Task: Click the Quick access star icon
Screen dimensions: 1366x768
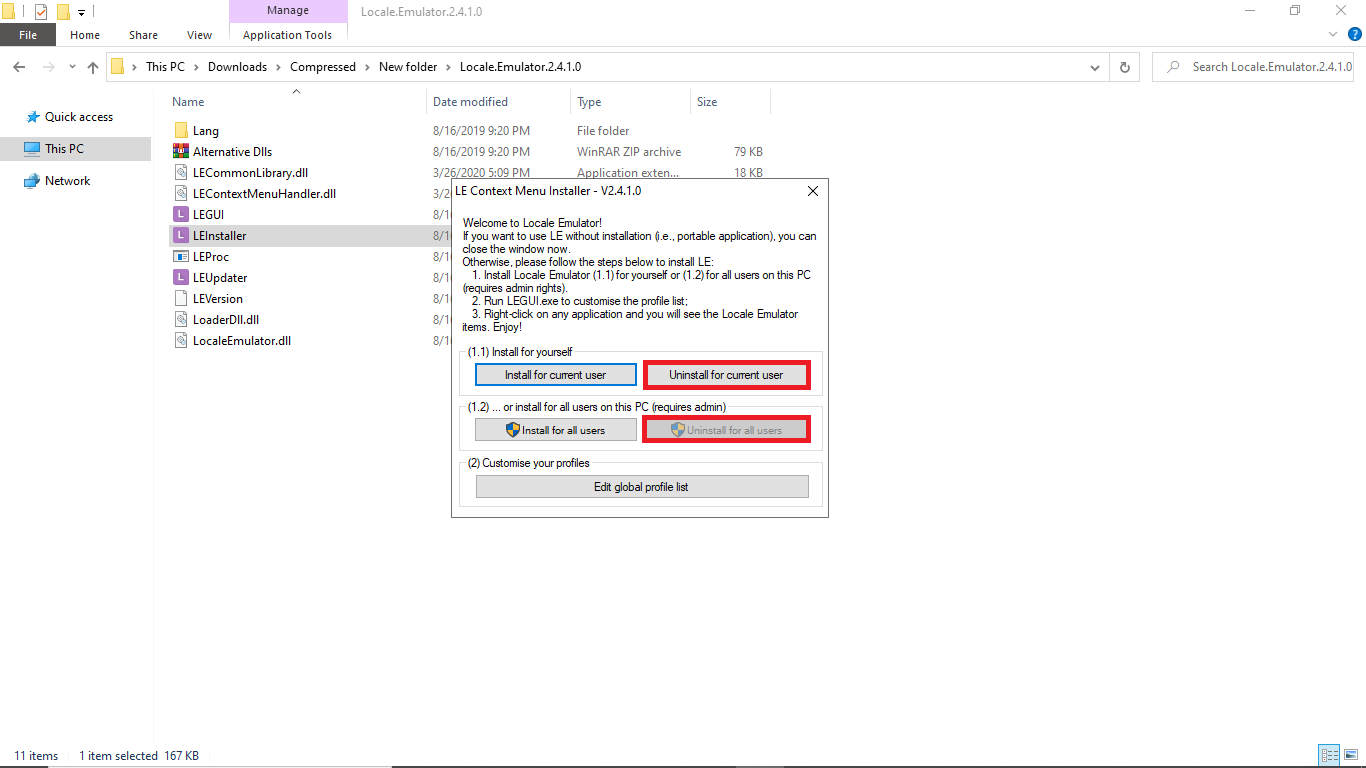Action: pyautogui.click(x=33, y=117)
